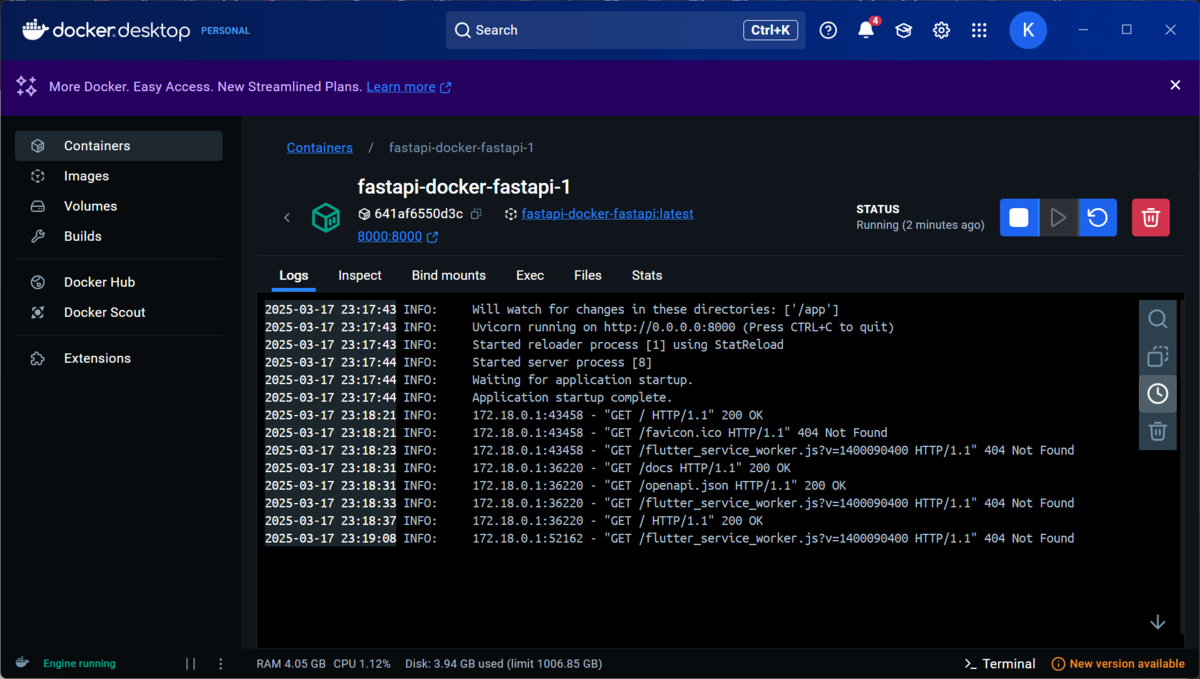The height and width of the screenshot is (679, 1200).
Task: Open engine options three-dot menu
Action: (221, 664)
